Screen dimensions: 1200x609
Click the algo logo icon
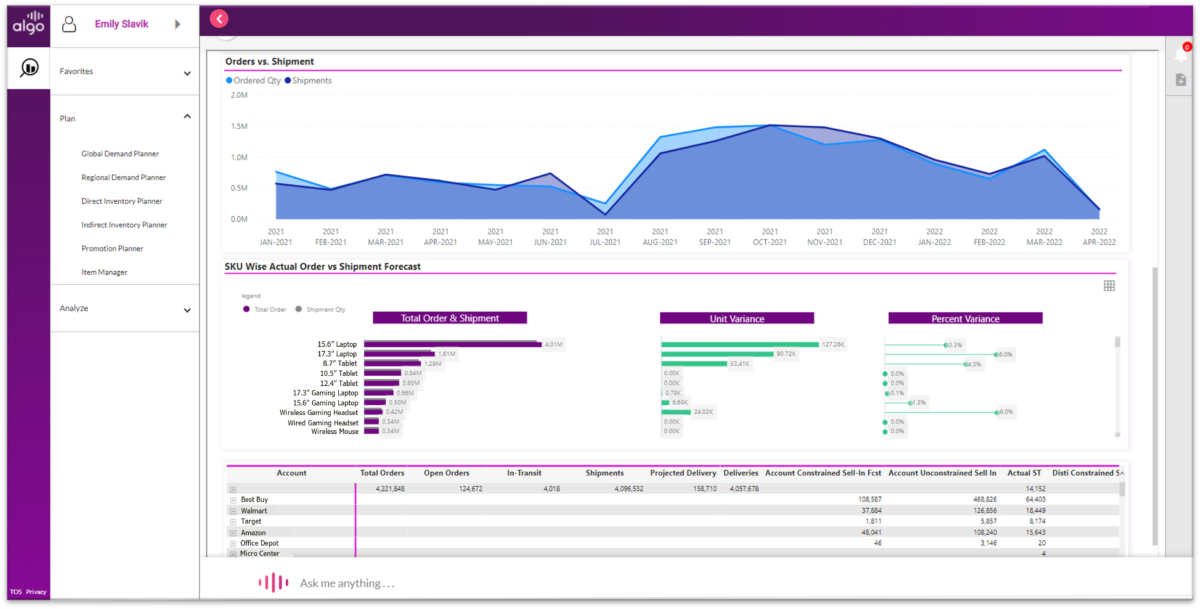[x=27, y=23]
